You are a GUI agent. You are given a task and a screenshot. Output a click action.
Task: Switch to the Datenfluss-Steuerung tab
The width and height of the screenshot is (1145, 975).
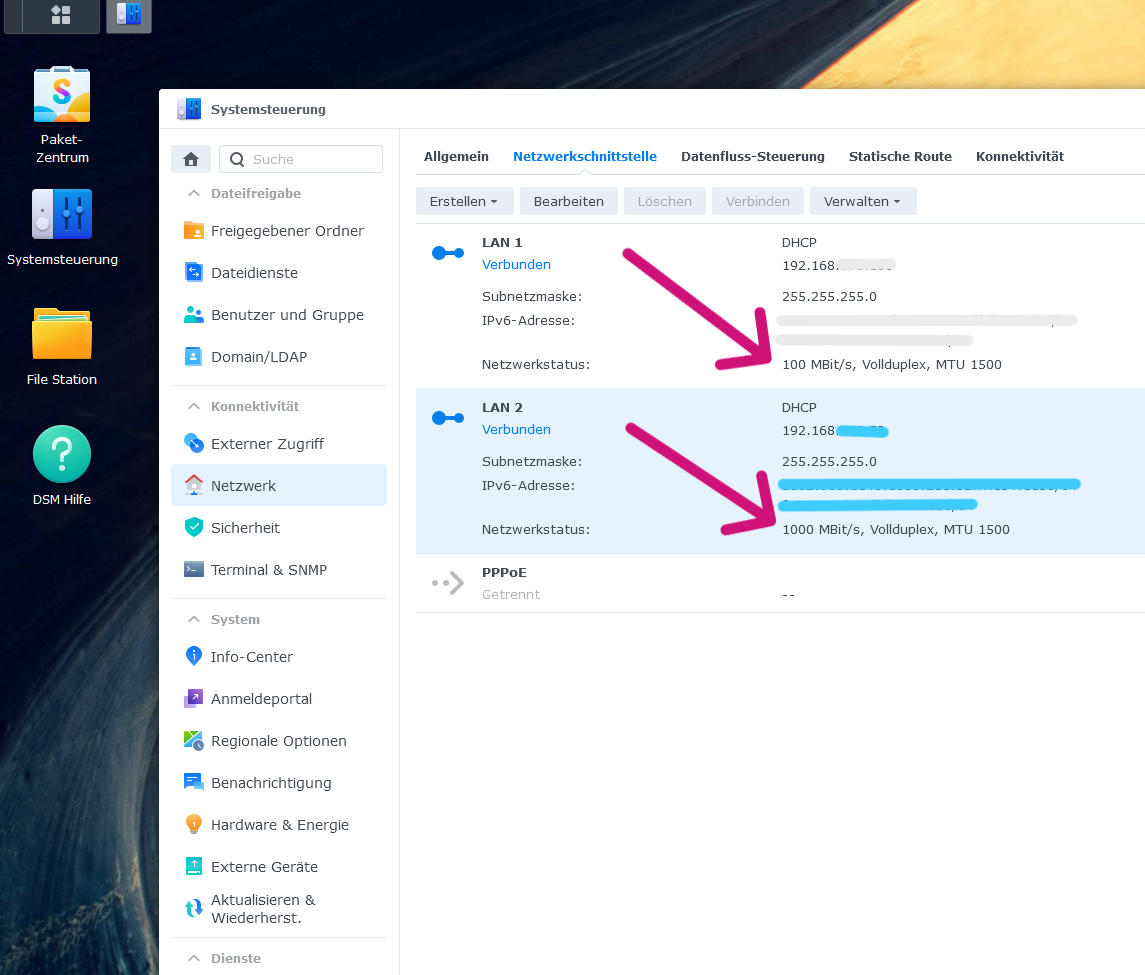(x=752, y=156)
